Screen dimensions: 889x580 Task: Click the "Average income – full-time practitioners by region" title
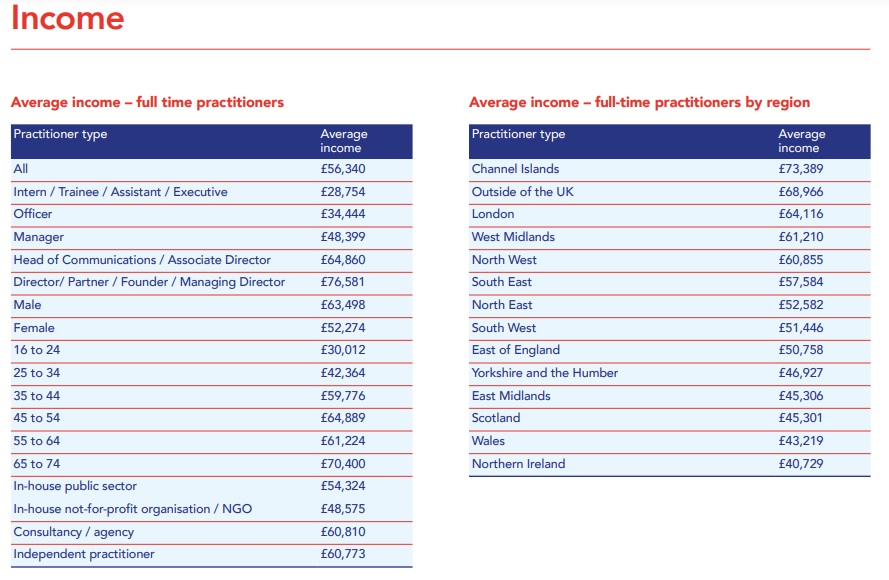coord(639,102)
